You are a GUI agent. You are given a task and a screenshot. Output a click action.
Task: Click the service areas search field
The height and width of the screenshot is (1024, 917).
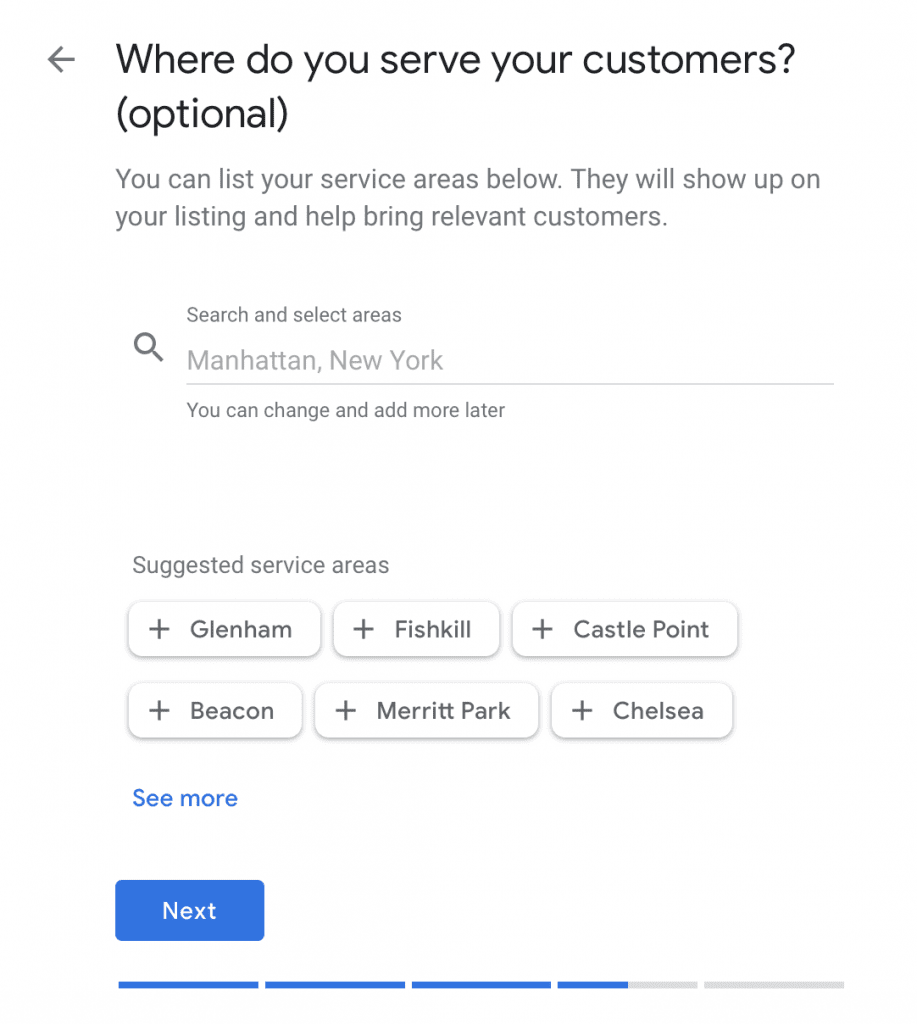(x=450, y=360)
